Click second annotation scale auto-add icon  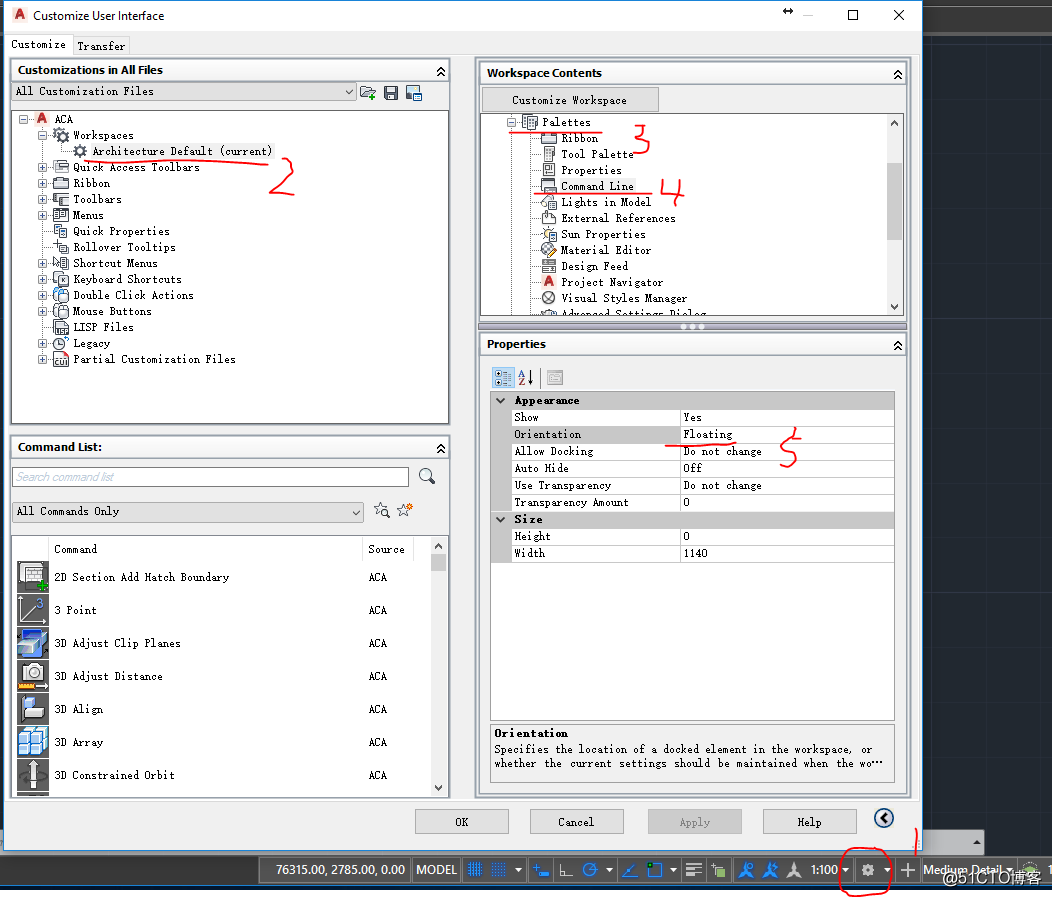tap(770, 870)
